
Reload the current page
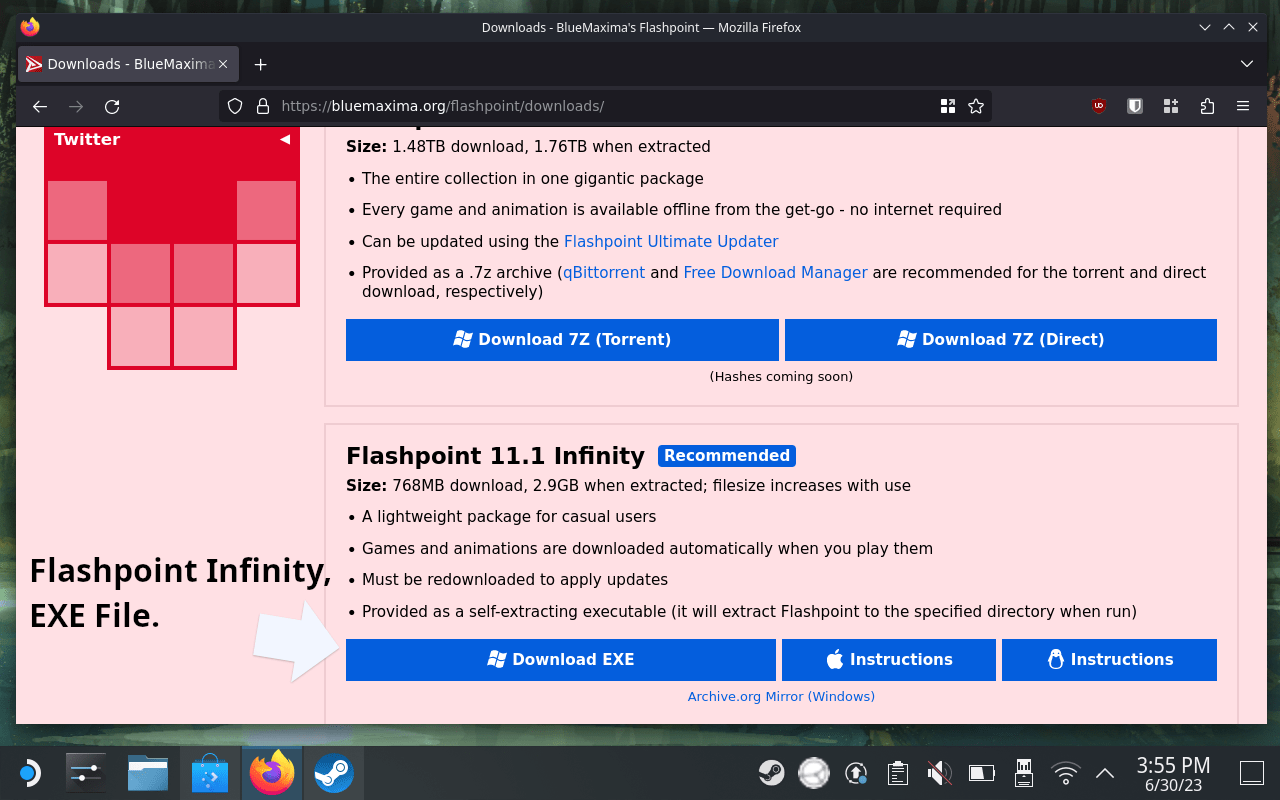point(109,105)
